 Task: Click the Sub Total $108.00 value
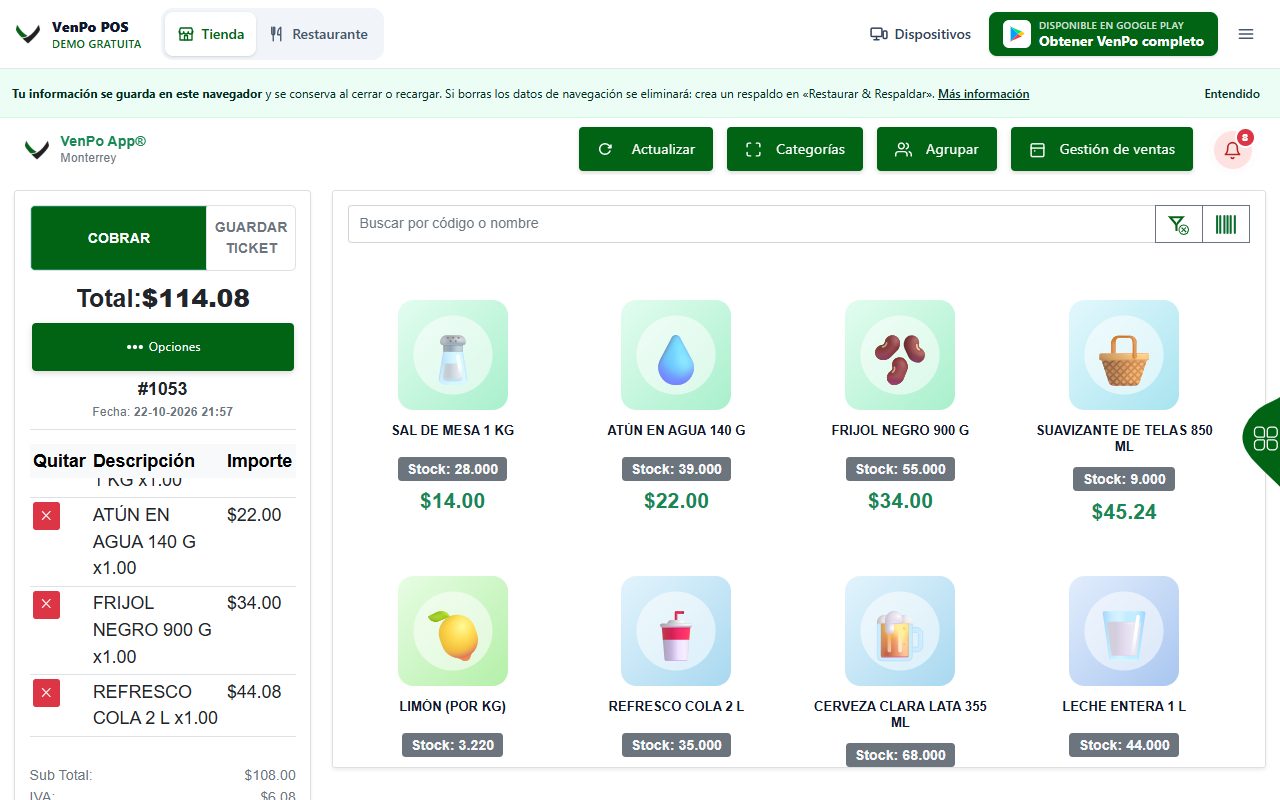tap(270, 775)
